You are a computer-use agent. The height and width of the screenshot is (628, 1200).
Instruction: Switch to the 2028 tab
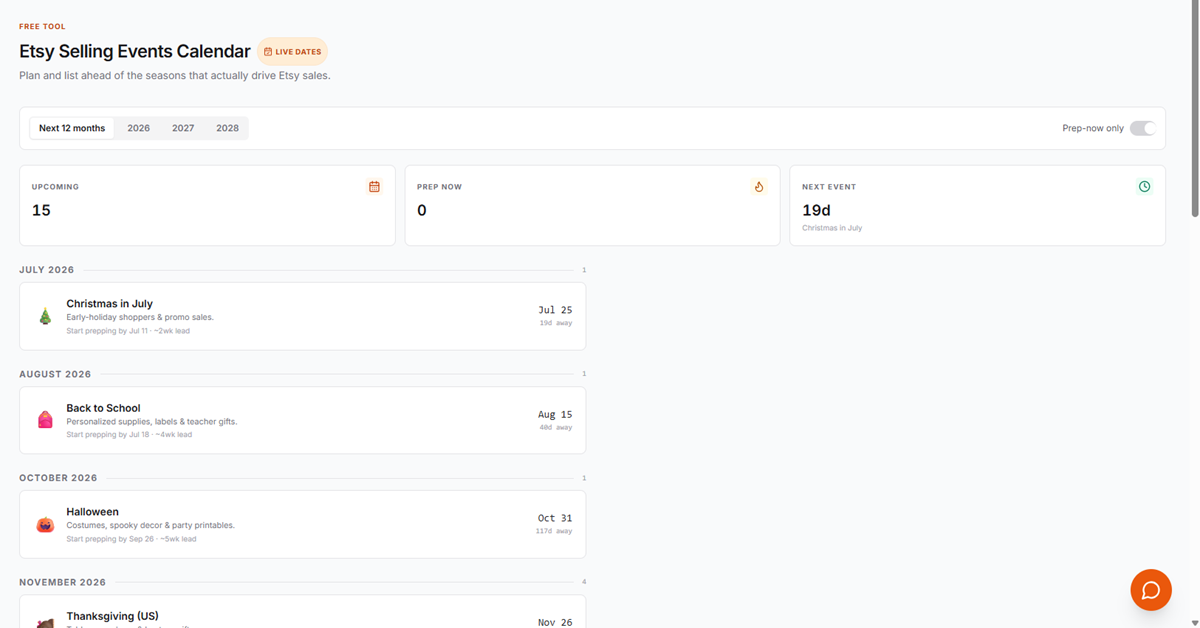[x=227, y=128]
